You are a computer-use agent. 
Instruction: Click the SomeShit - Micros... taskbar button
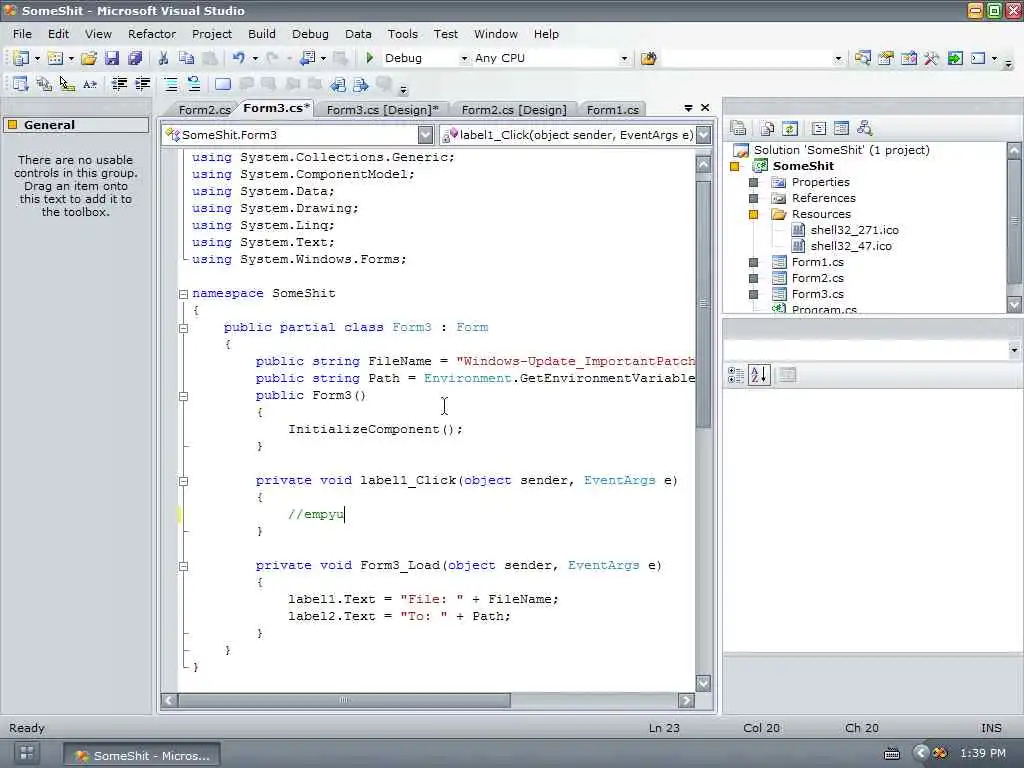click(x=142, y=755)
